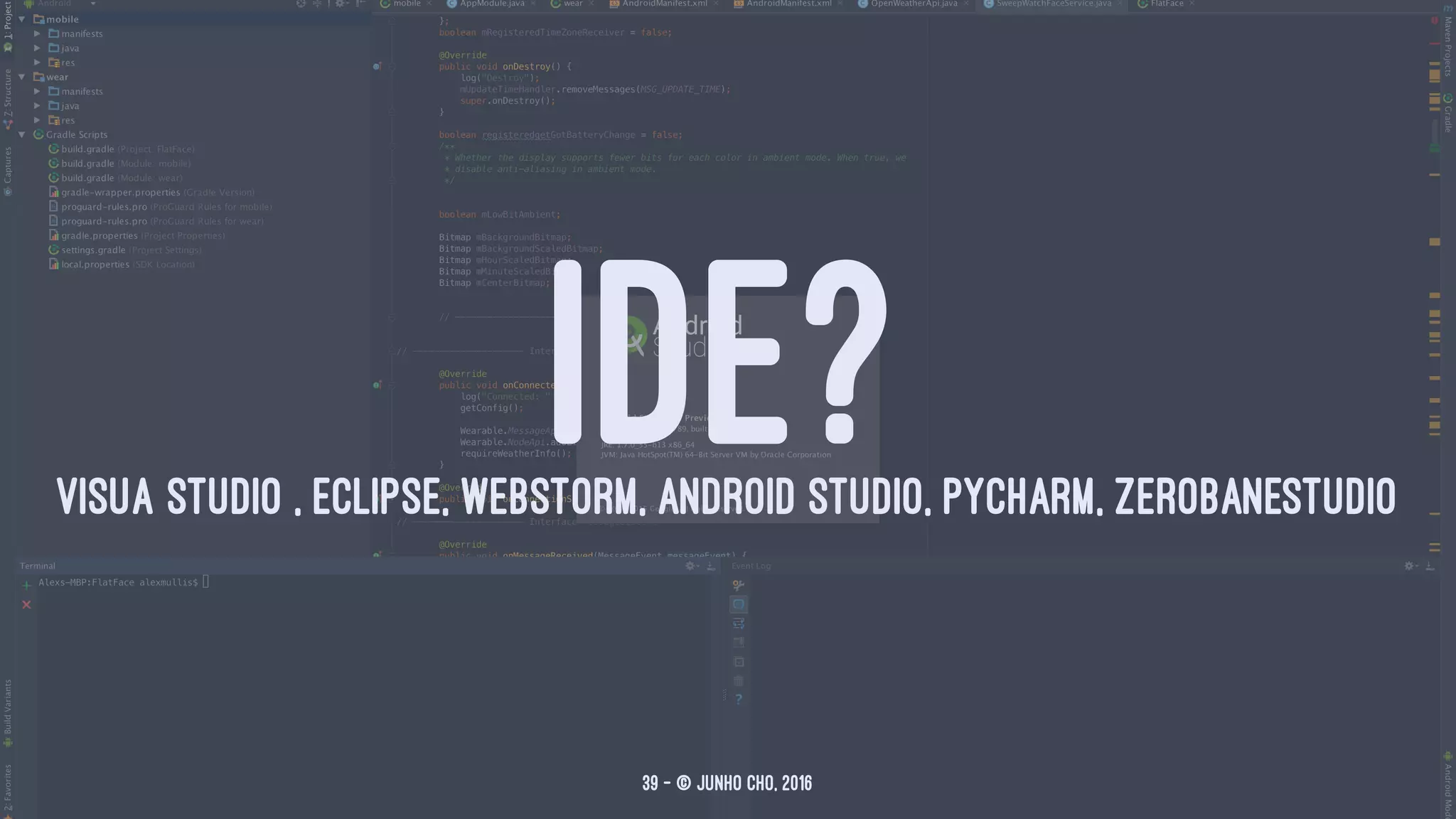Open gradle.properties in project tree
This screenshot has width=1456, height=819.
[136, 235]
